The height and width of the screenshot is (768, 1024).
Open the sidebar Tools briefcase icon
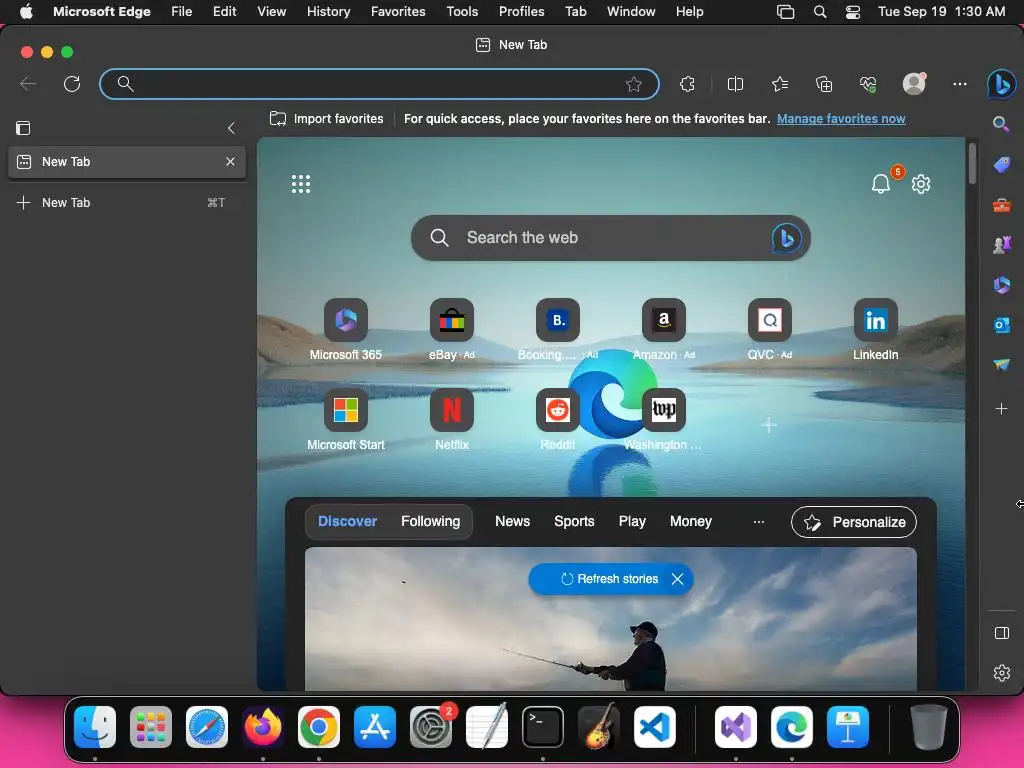coord(1002,206)
